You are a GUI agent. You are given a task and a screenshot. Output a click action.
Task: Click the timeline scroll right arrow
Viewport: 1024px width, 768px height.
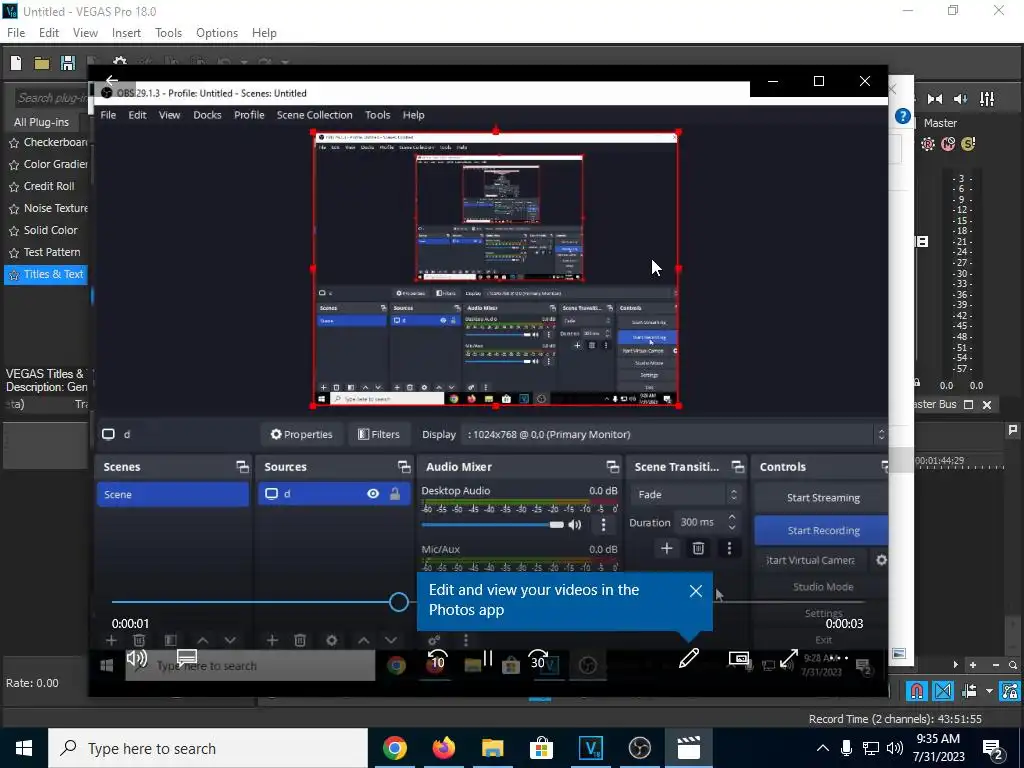[x=955, y=665]
